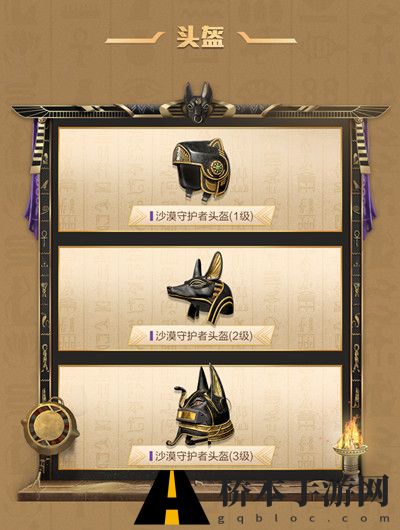Click the burning flame brazier
This screenshot has height=530, width=400.
click(x=350, y=444)
